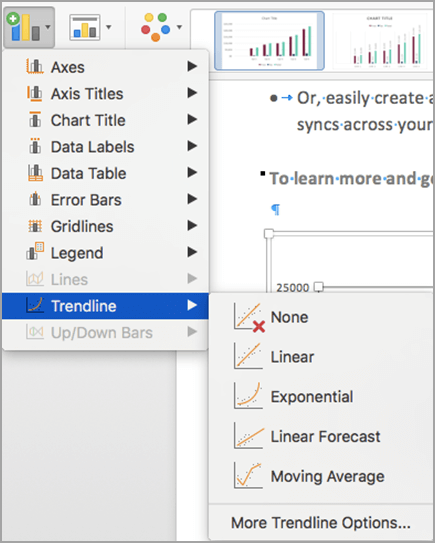Select the first highlighted chart style thumbnail
Image resolution: width=435 pixels, height=543 pixels.
[269, 41]
